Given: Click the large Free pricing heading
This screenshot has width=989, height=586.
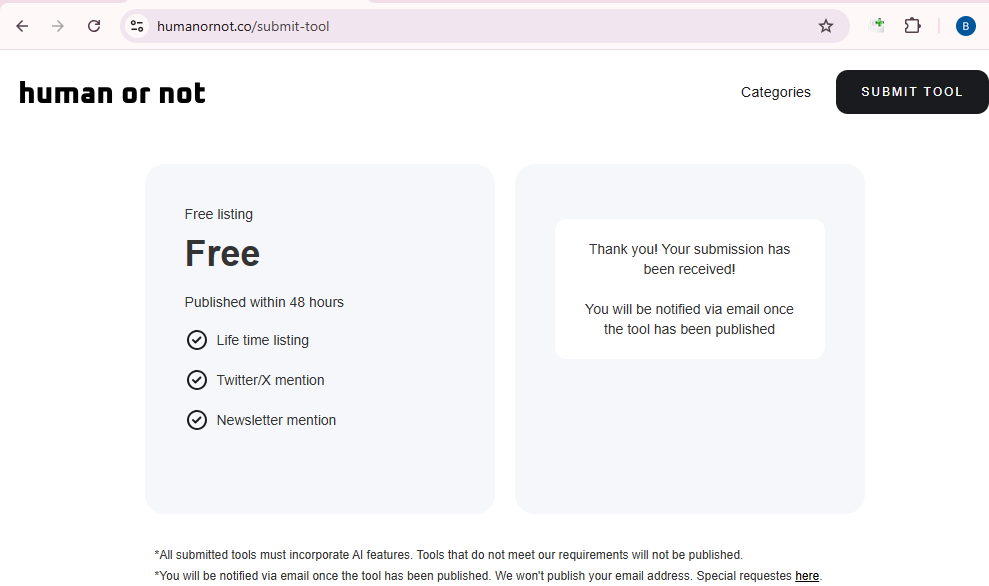Looking at the screenshot, I should 222,254.
